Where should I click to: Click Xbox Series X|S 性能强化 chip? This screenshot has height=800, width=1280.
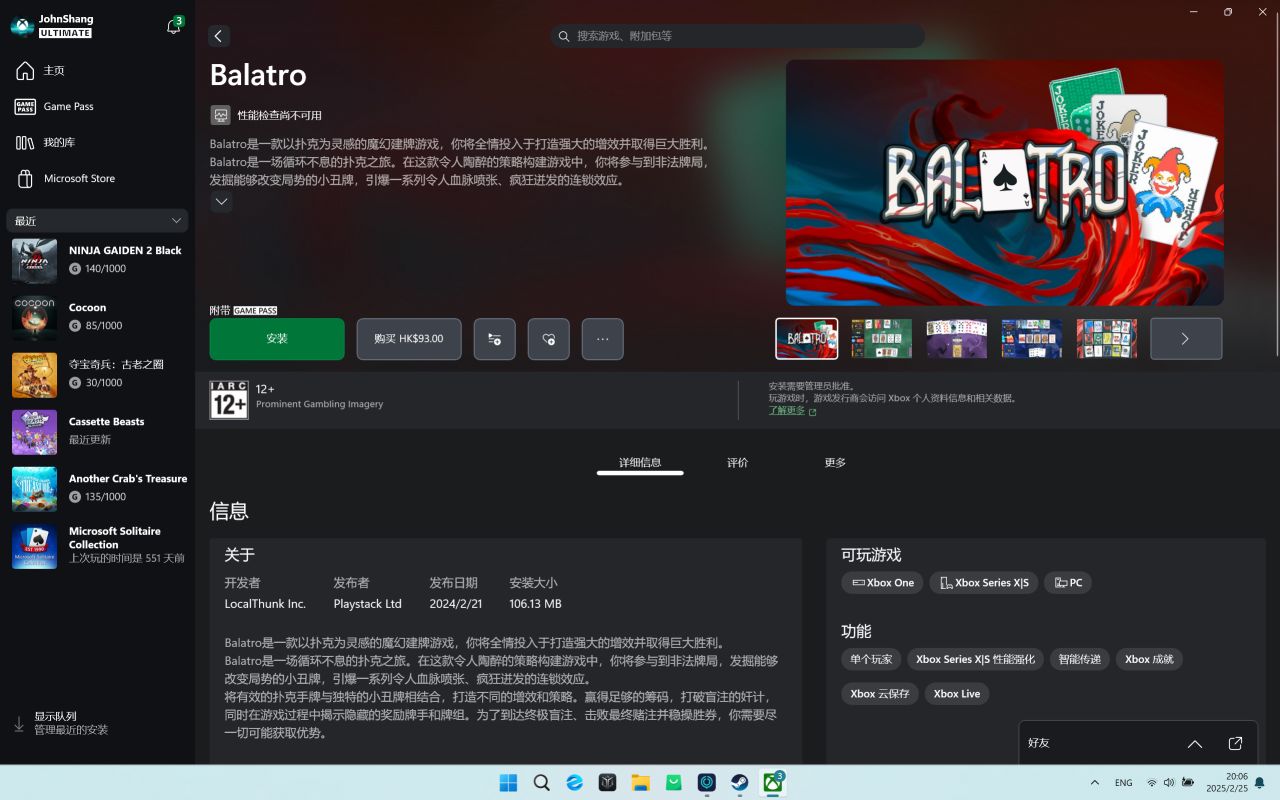(x=975, y=659)
